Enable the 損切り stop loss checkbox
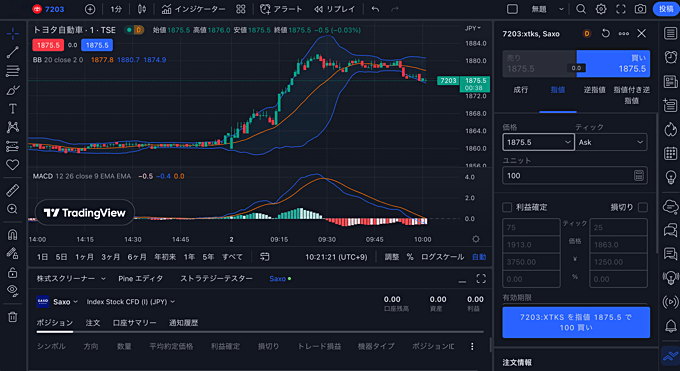Image resolution: width=680 pixels, height=371 pixels. coord(643,207)
